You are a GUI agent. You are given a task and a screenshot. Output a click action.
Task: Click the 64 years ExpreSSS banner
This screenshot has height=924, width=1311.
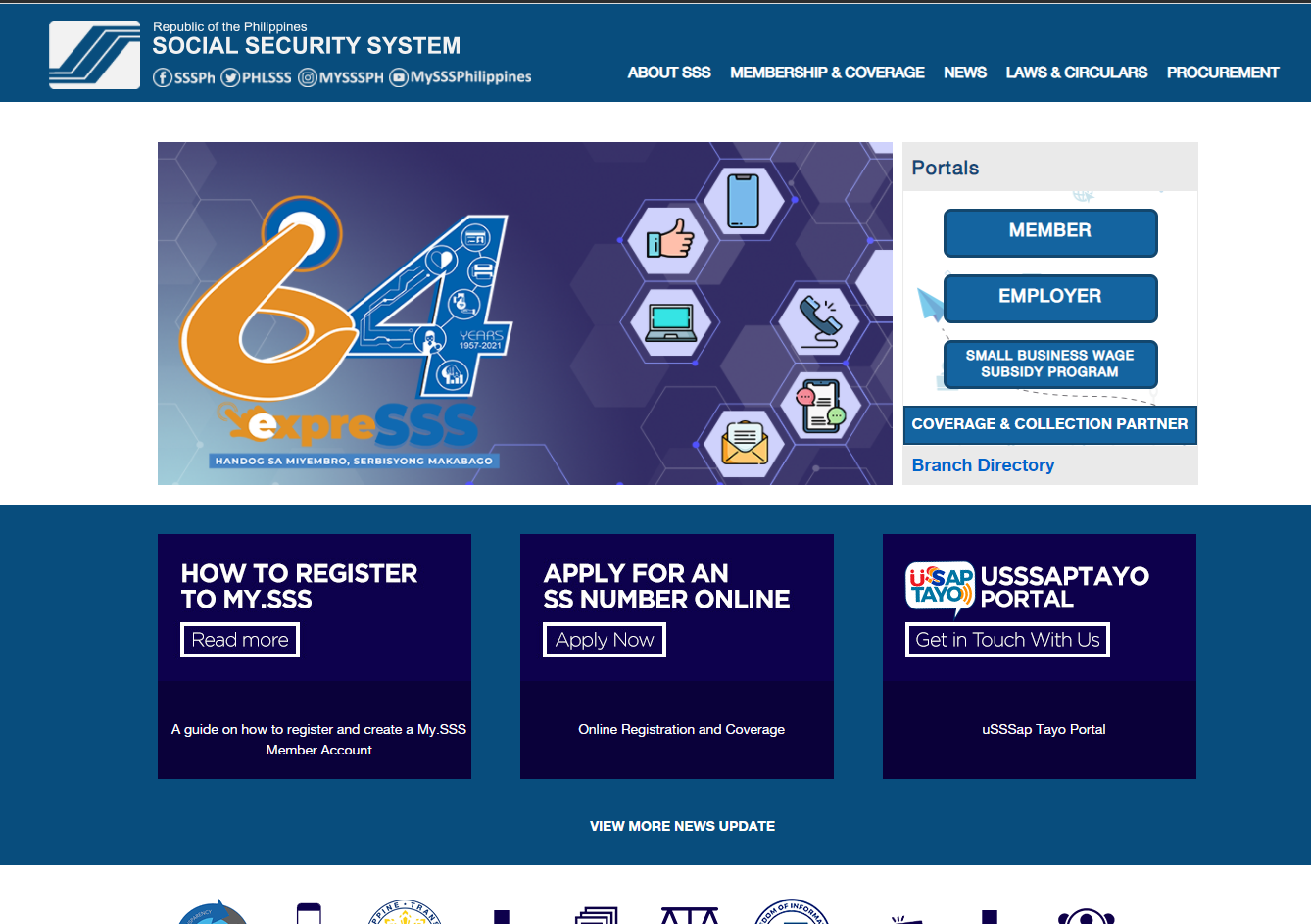click(524, 314)
